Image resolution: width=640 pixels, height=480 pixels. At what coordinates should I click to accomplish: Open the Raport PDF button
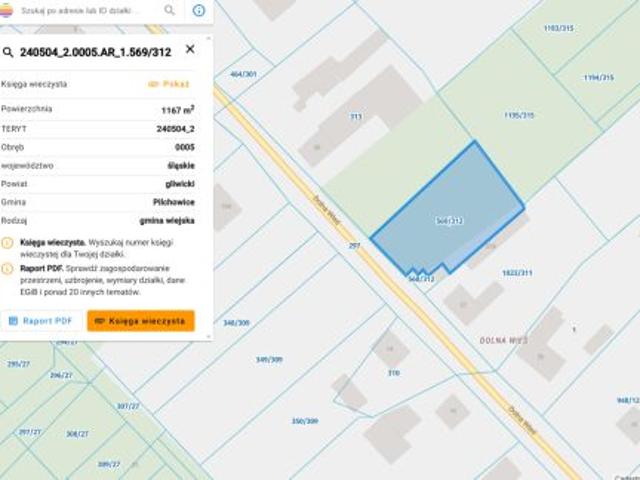41,321
